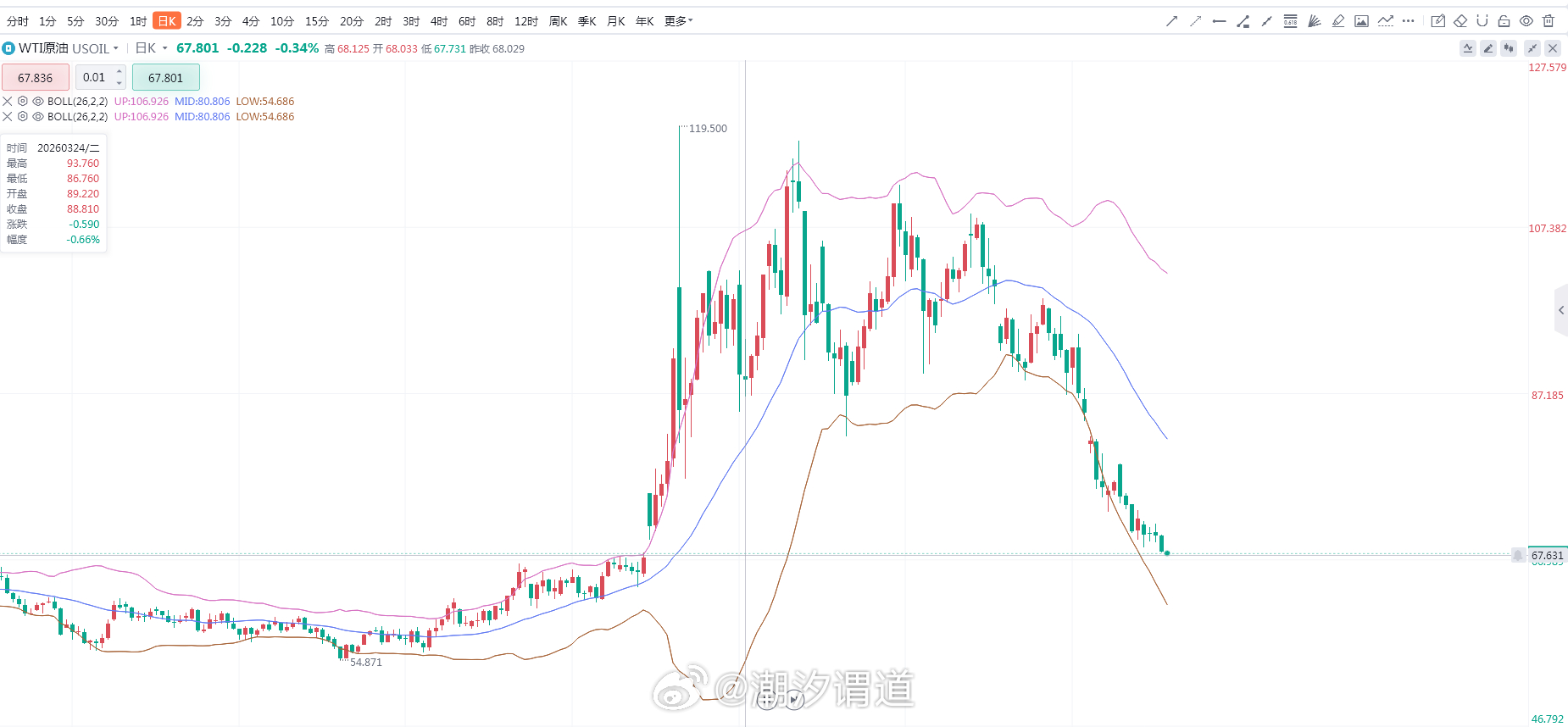Insert an image onto the chart

point(1361,21)
